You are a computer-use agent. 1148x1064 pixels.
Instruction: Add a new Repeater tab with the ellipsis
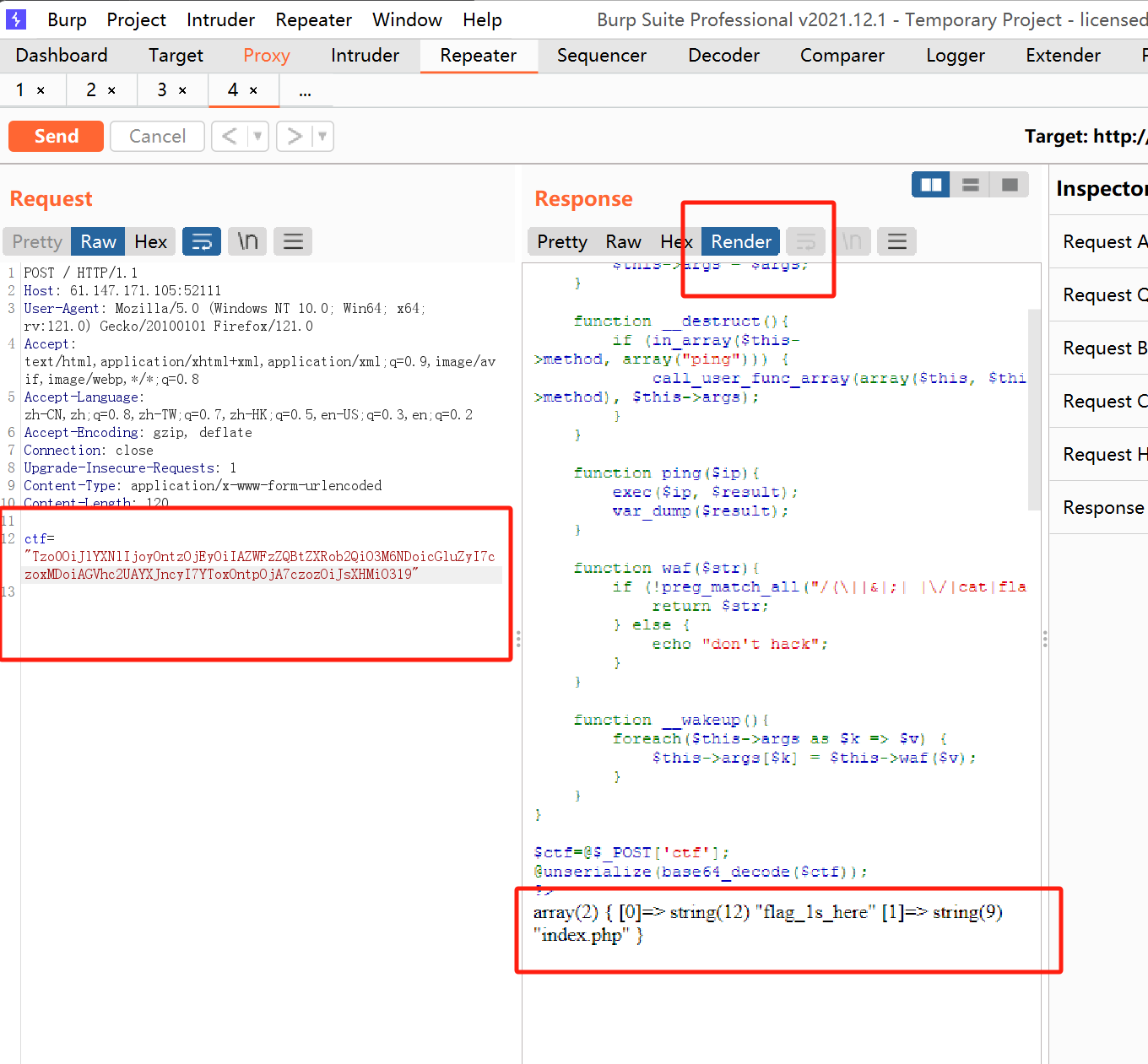tap(305, 91)
